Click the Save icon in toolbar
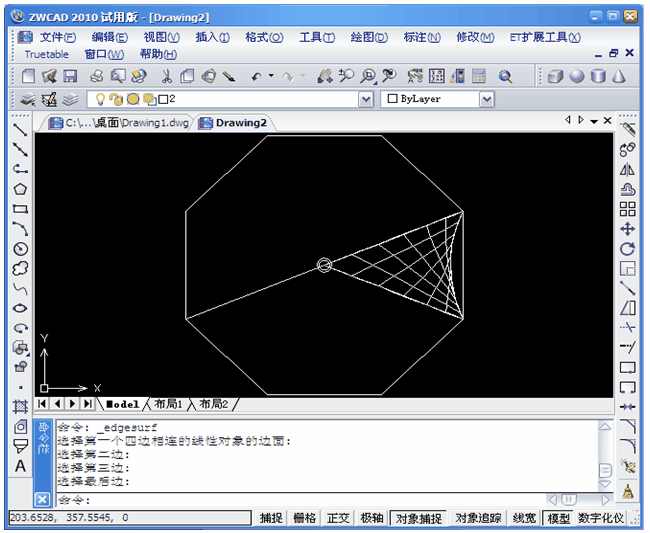This screenshot has width=650, height=533. click(70, 76)
